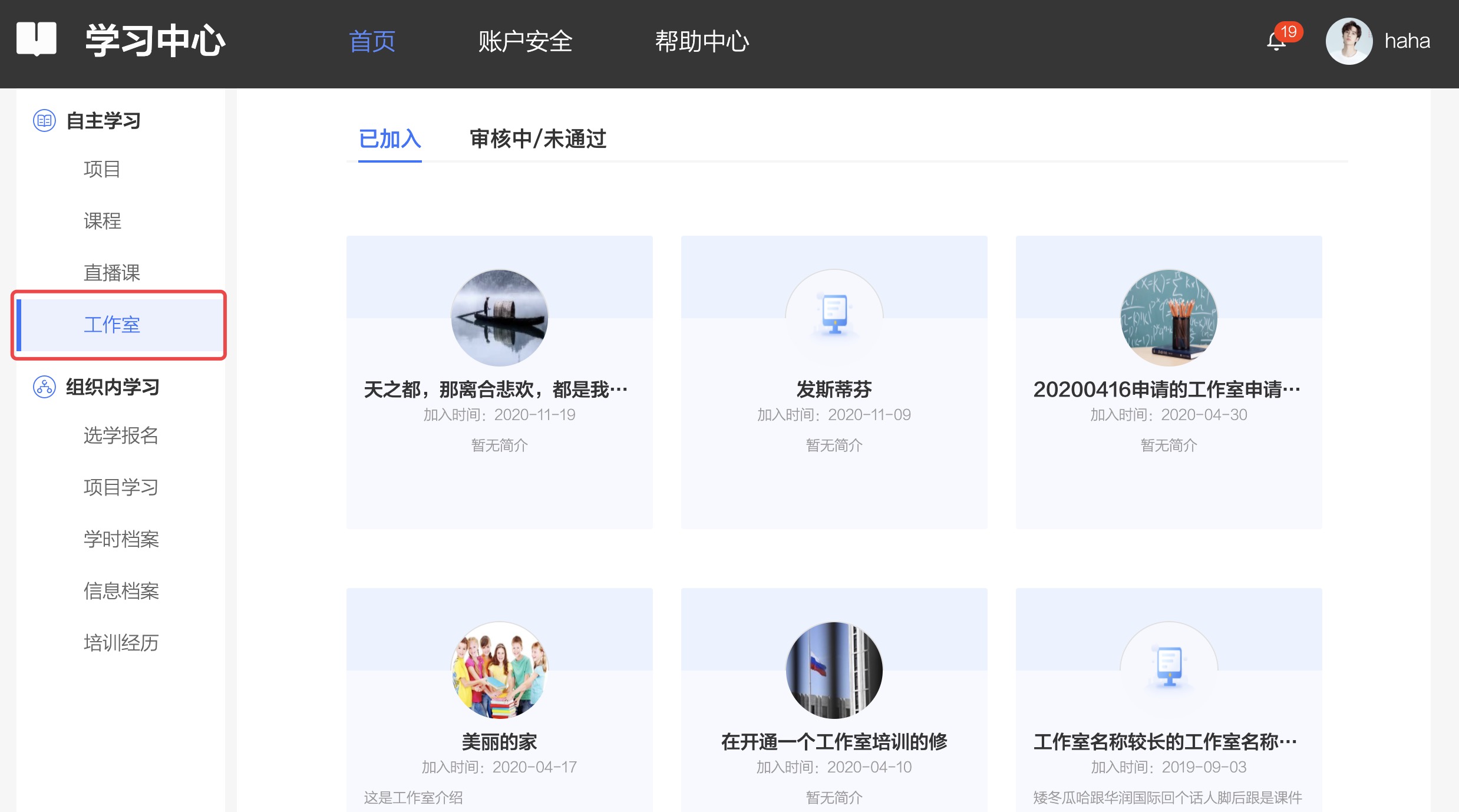Image resolution: width=1459 pixels, height=812 pixels.
Task: Click 在开通一个工作室培训的修 studio title
Action: [x=834, y=742]
